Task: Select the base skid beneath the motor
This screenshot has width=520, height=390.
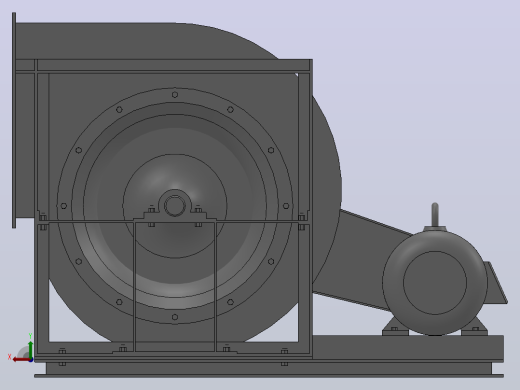Action: (408, 348)
